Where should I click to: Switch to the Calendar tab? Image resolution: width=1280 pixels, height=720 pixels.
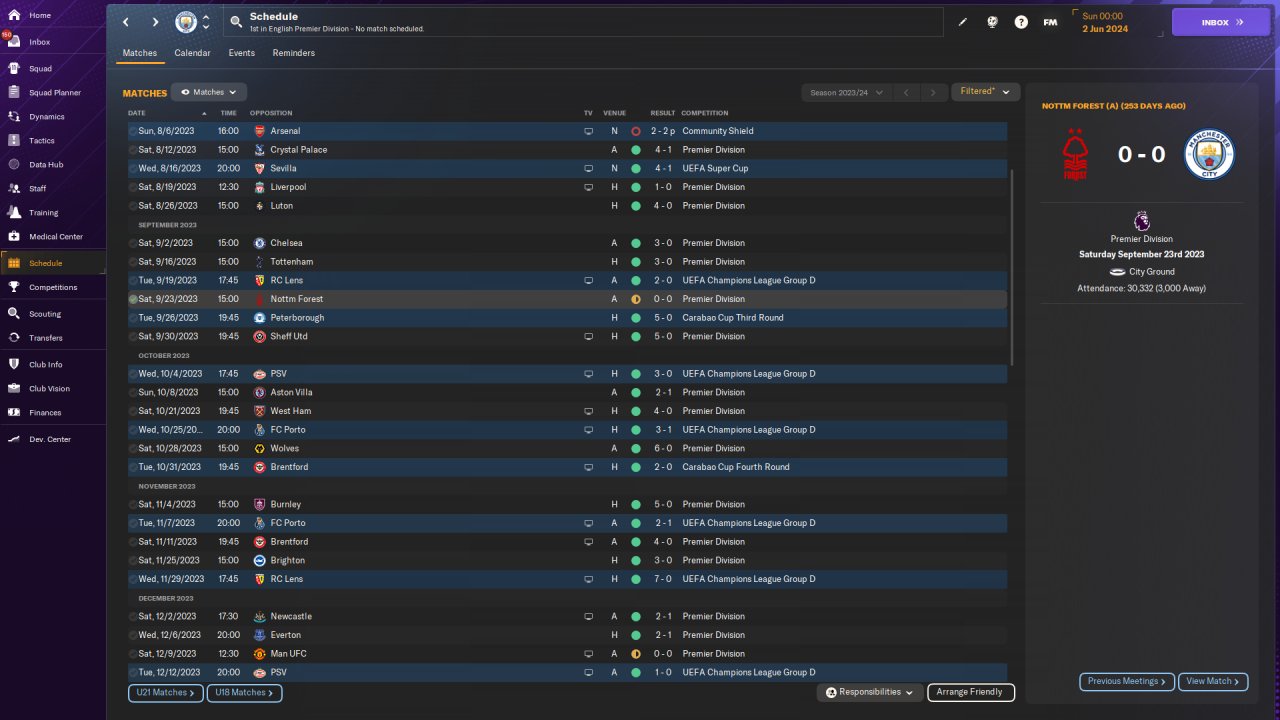click(192, 53)
